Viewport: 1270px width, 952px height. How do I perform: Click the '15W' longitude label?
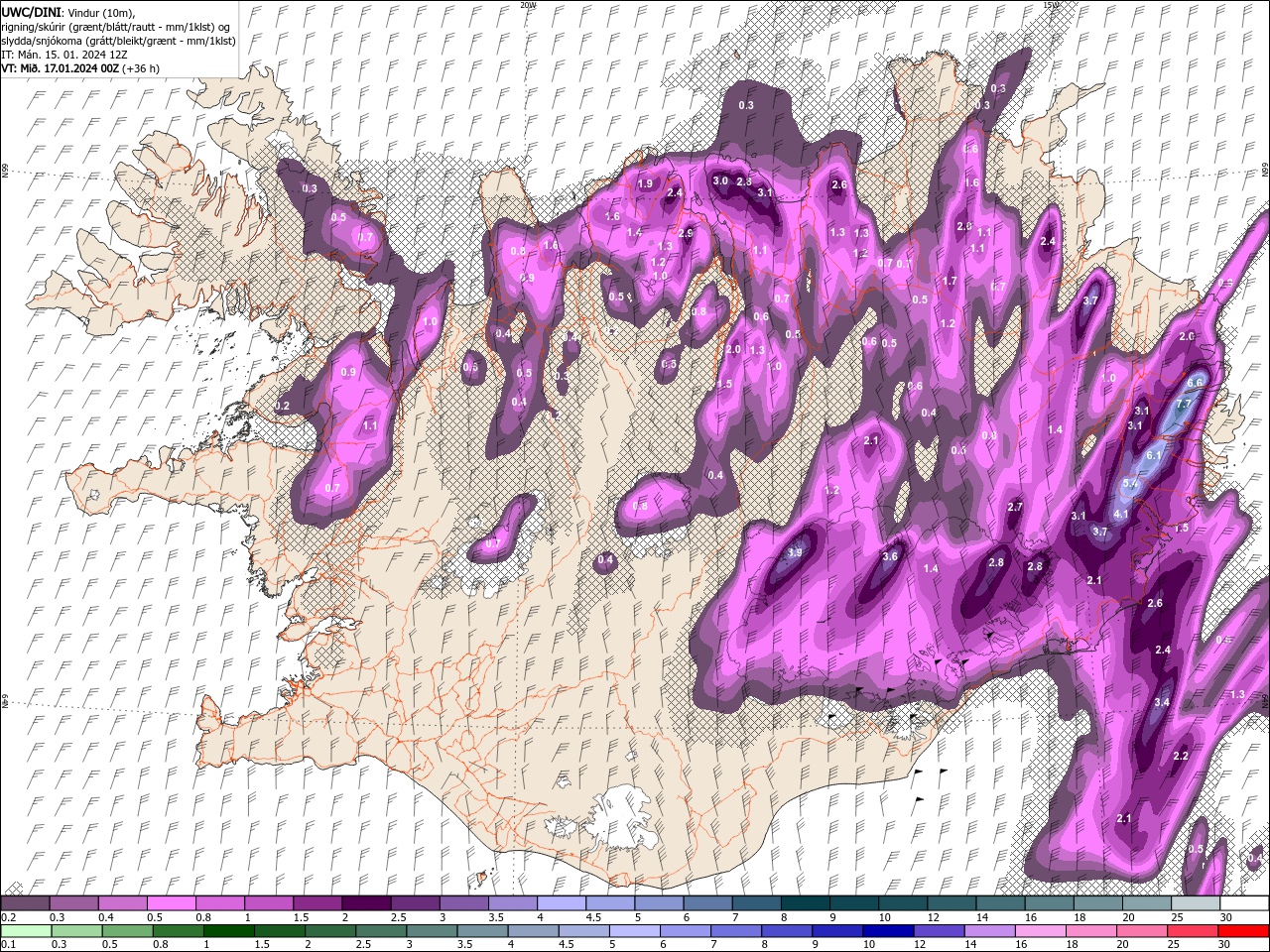click(1051, 5)
